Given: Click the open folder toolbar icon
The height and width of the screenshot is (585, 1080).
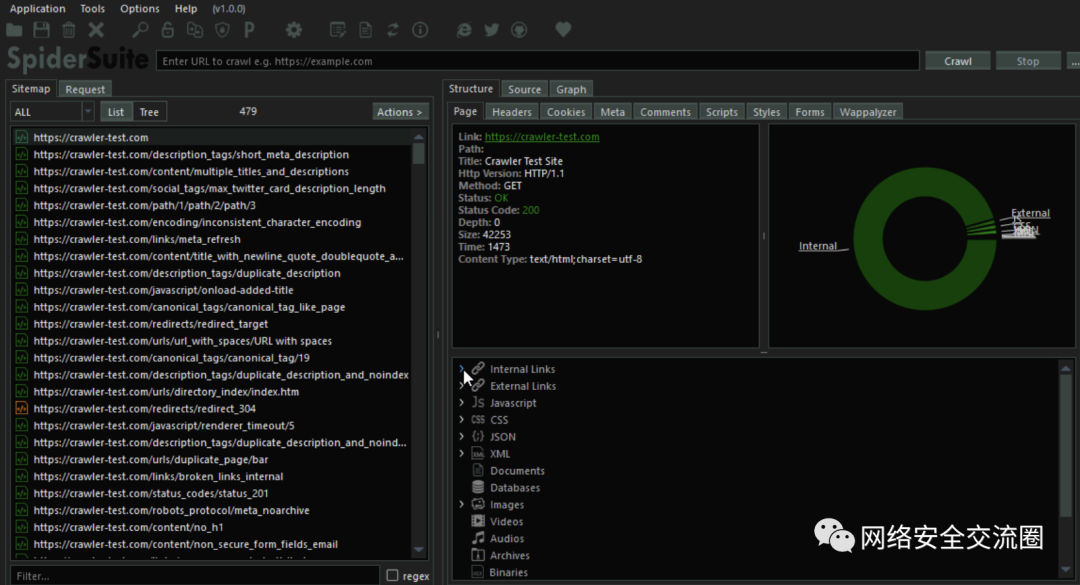Looking at the screenshot, I should pyautogui.click(x=14, y=30).
